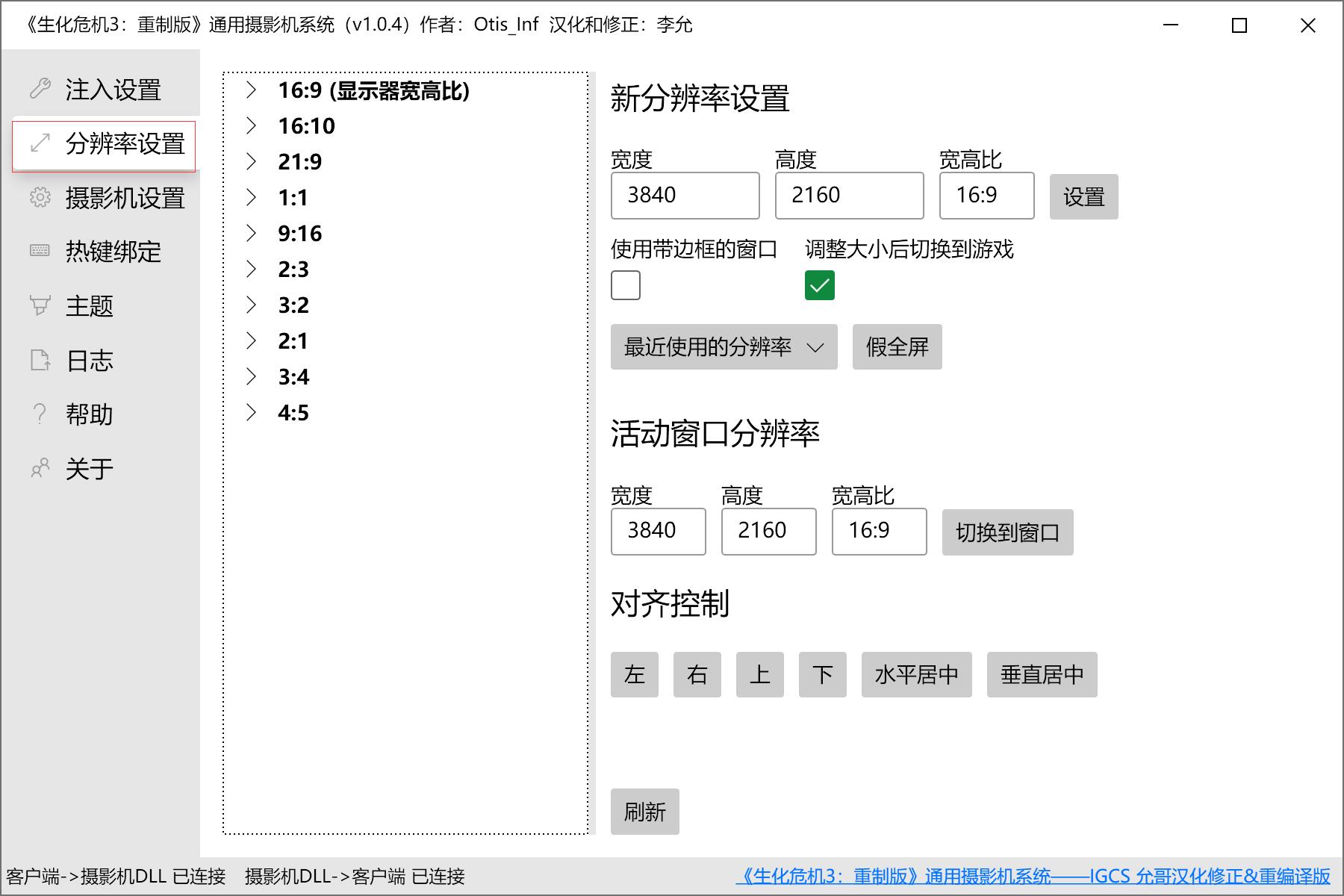This screenshot has width=1344, height=896.
Task: Open the IGCS 允哥汉化 link in status bar
Action: 1033,877
